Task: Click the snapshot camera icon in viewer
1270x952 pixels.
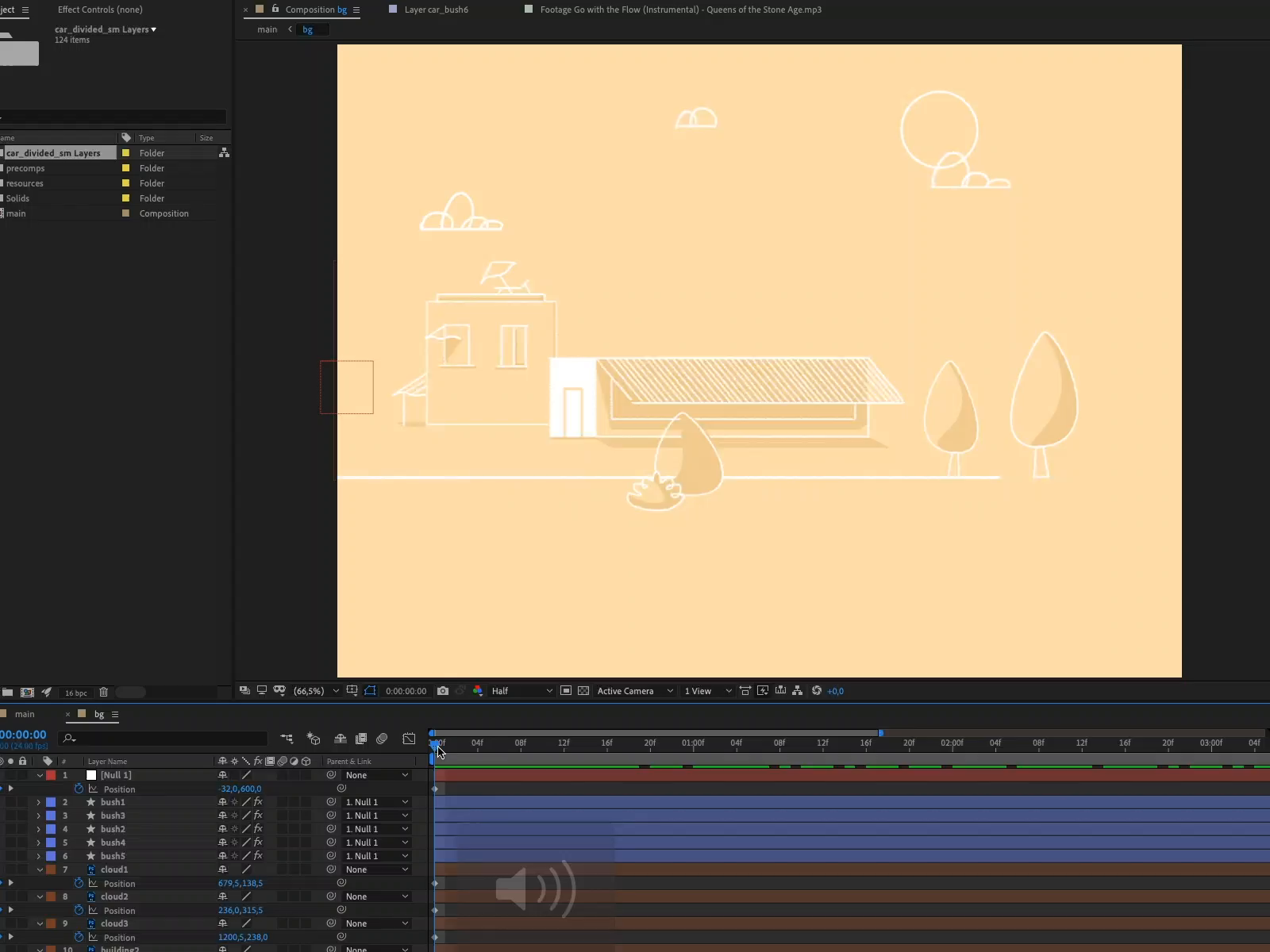Action: coord(443,691)
